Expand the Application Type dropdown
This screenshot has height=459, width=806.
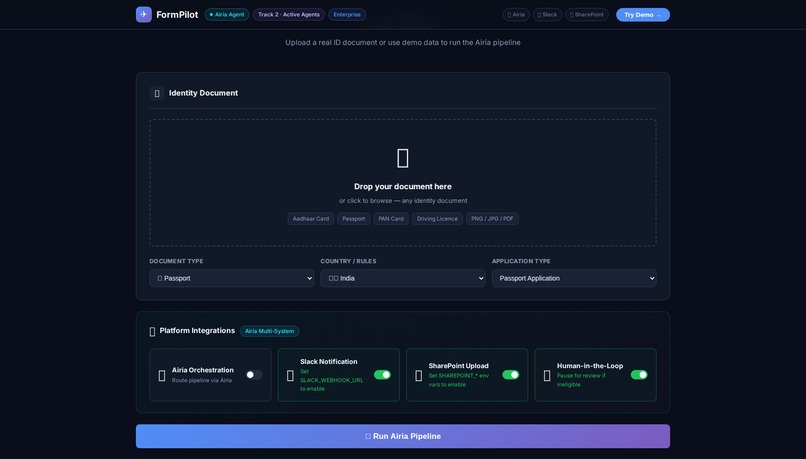coord(574,278)
